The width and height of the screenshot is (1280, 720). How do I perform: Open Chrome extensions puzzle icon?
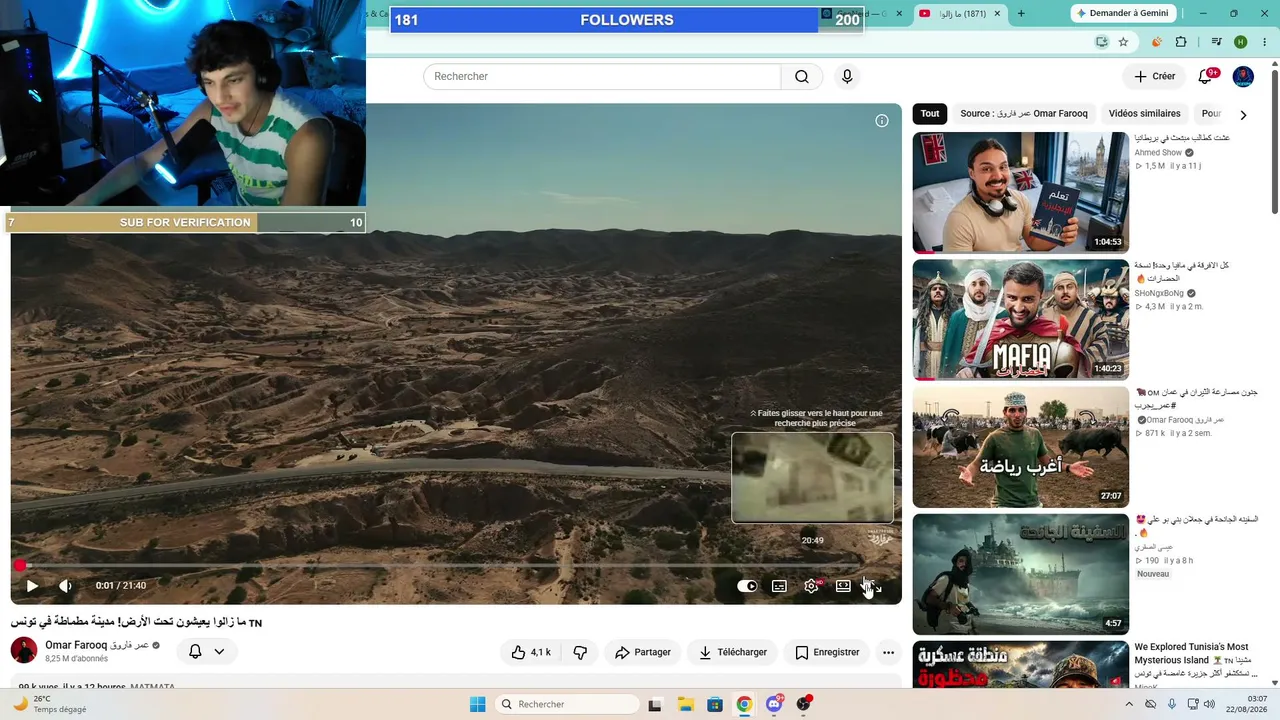pos(1181,42)
